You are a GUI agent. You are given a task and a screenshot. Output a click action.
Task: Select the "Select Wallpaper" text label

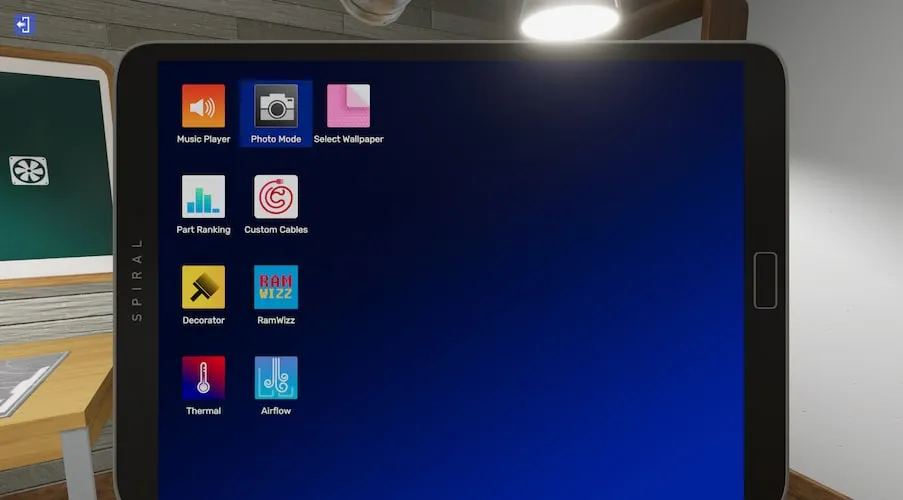[348, 139]
